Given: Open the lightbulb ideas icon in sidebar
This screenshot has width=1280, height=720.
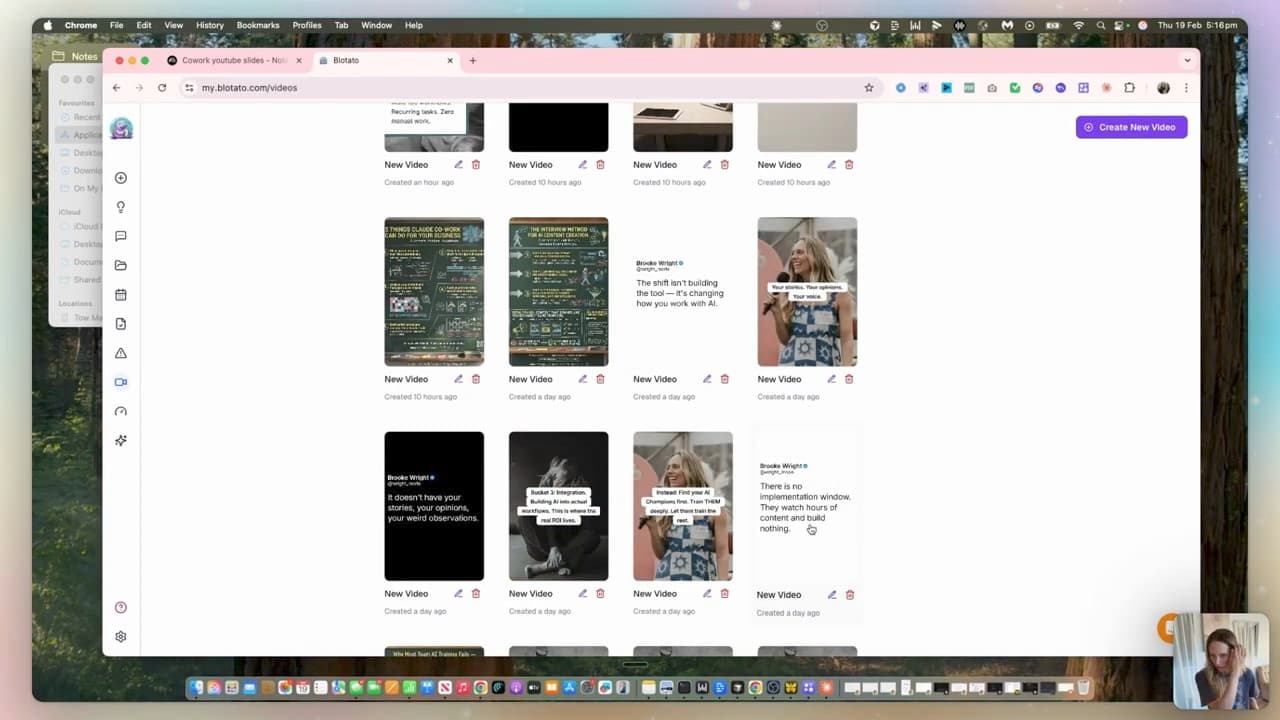Looking at the screenshot, I should [121, 207].
